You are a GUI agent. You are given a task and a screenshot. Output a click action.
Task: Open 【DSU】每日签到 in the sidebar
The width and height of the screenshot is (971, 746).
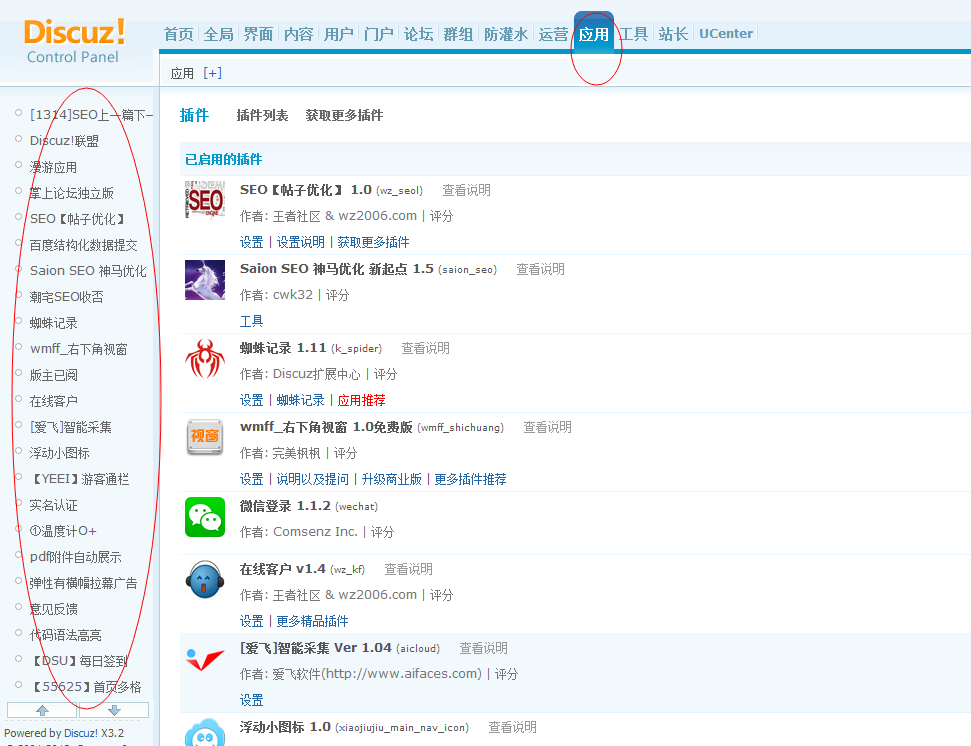(x=79, y=661)
